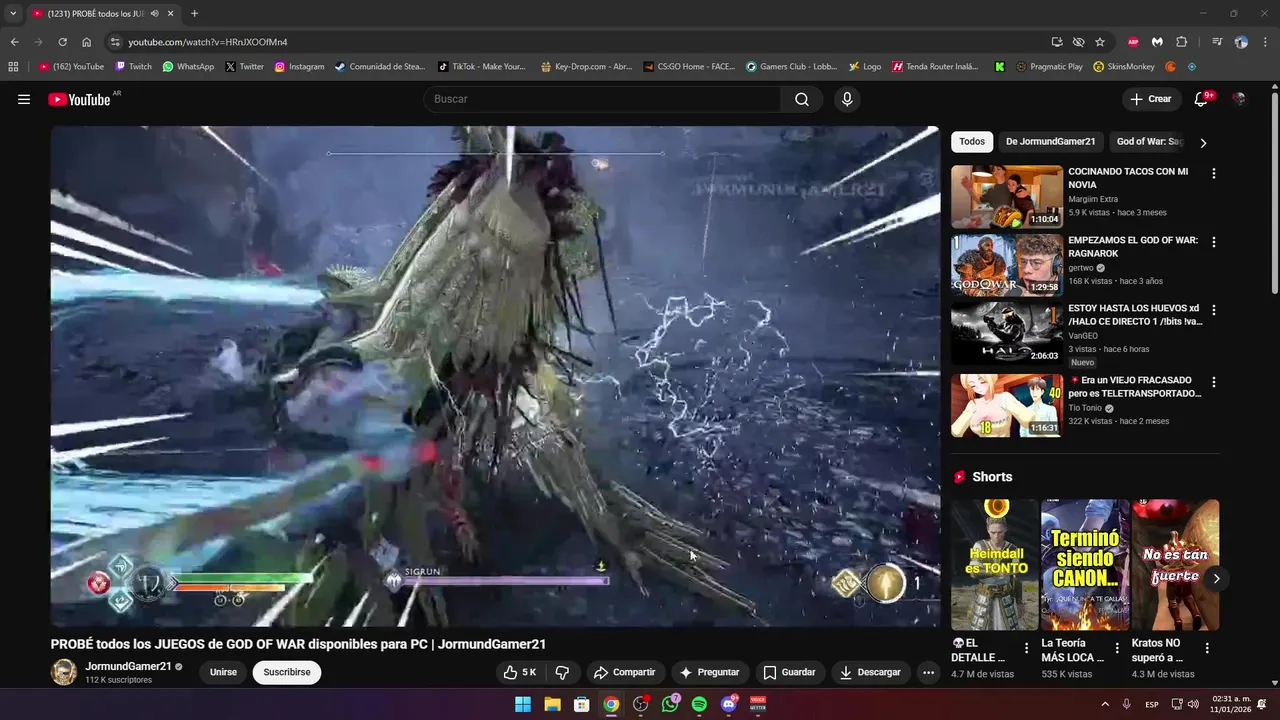Click the search magnifier button
1280x720 pixels.
(802, 99)
